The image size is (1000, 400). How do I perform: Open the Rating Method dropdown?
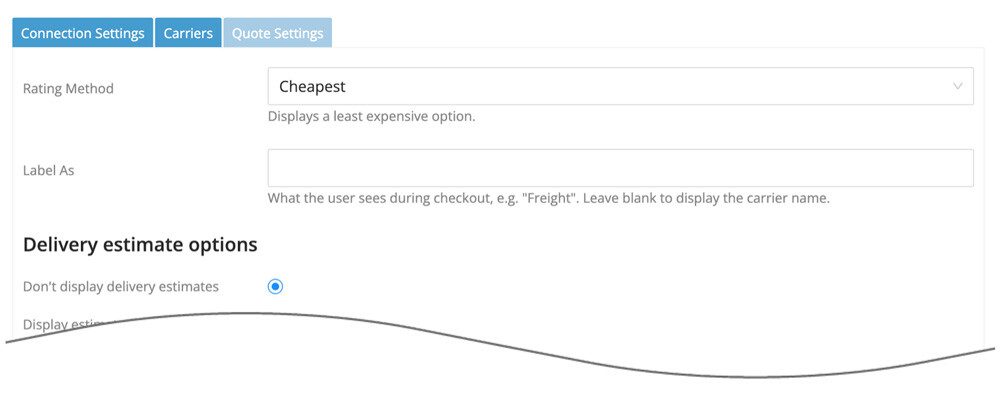(620, 87)
